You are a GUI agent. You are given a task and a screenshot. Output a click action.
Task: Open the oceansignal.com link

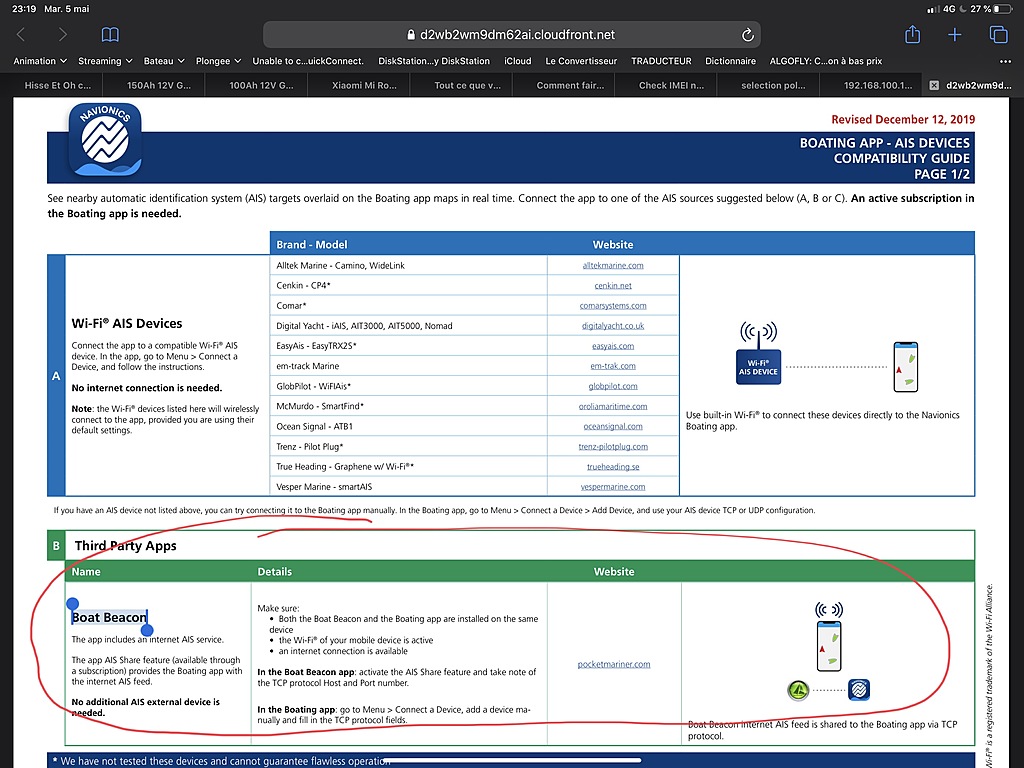tap(613, 426)
